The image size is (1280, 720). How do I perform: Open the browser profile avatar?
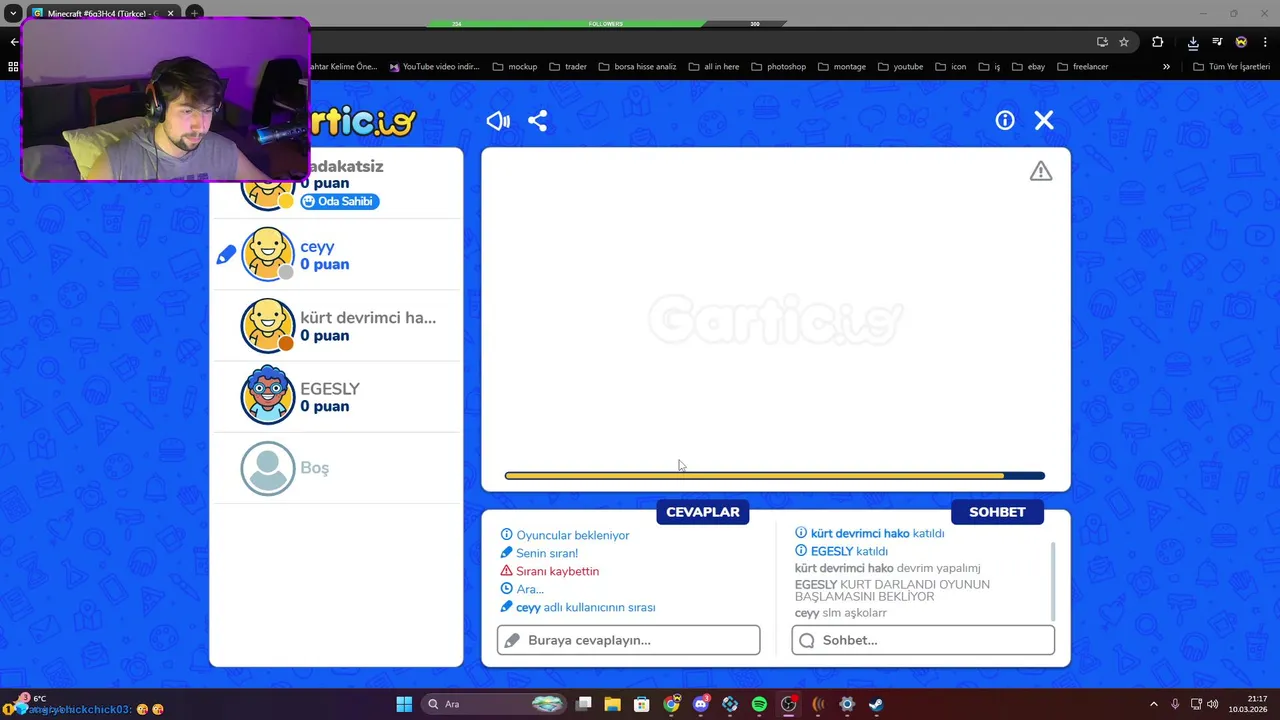1241,42
